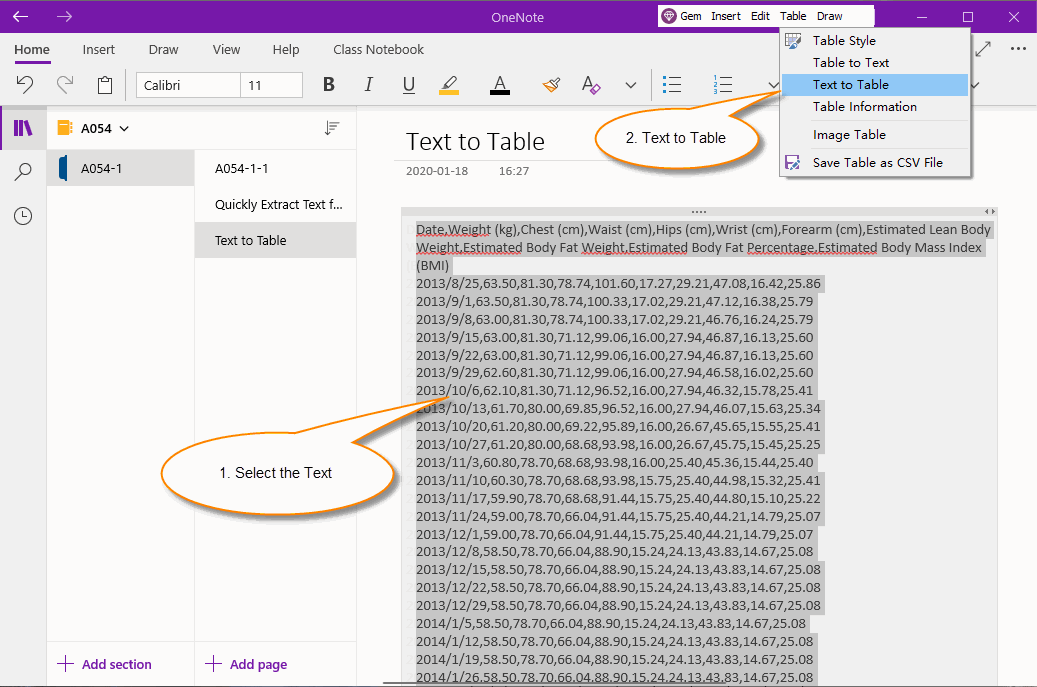Toggle italic formatting
1037x687 pixels.
368,85
